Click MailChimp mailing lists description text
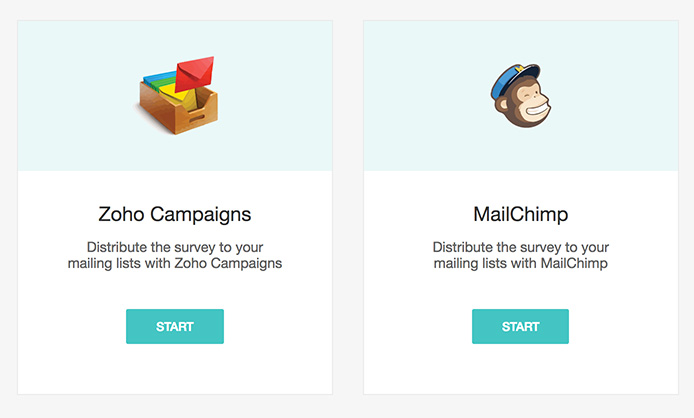The image size is (694, 418). [520, 255]
